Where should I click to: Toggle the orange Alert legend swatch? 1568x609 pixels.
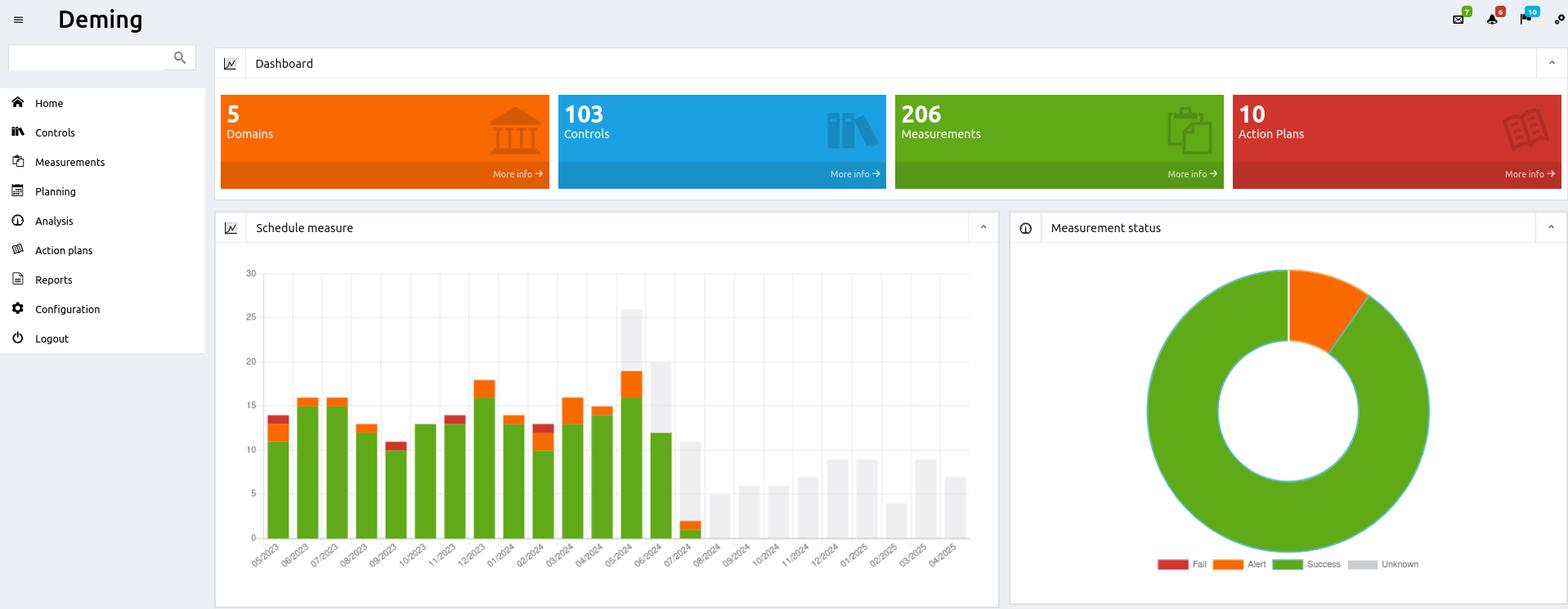[1228, 564]
